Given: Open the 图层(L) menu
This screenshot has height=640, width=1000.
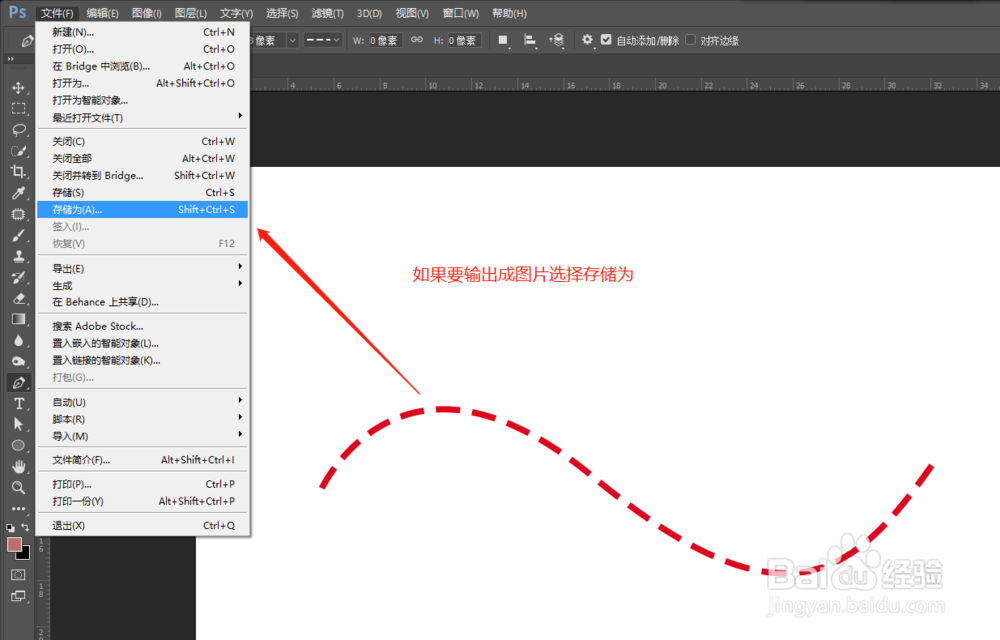Looking at the screenshot, I should [191, 13].
